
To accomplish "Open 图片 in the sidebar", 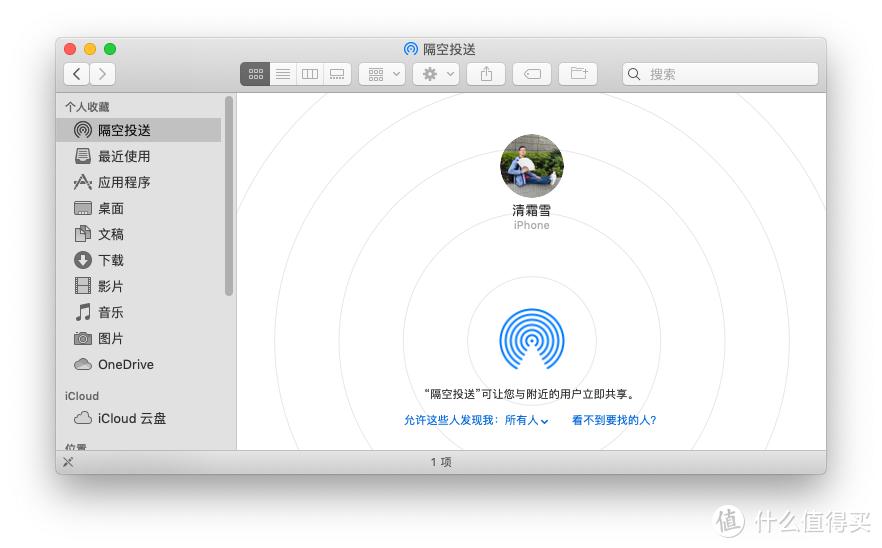I will tap(139, 338).
